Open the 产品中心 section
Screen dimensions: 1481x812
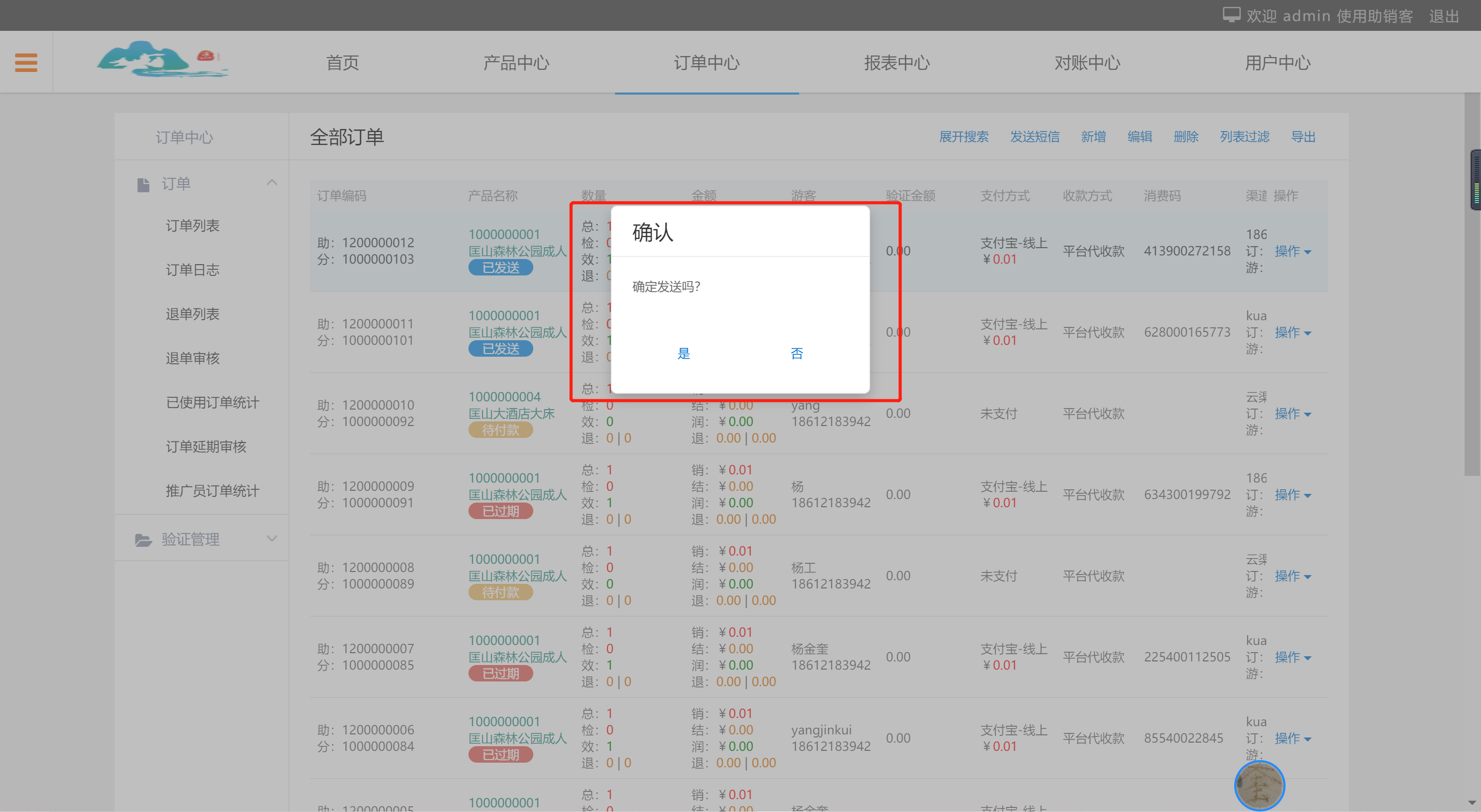tap(516, 63)
